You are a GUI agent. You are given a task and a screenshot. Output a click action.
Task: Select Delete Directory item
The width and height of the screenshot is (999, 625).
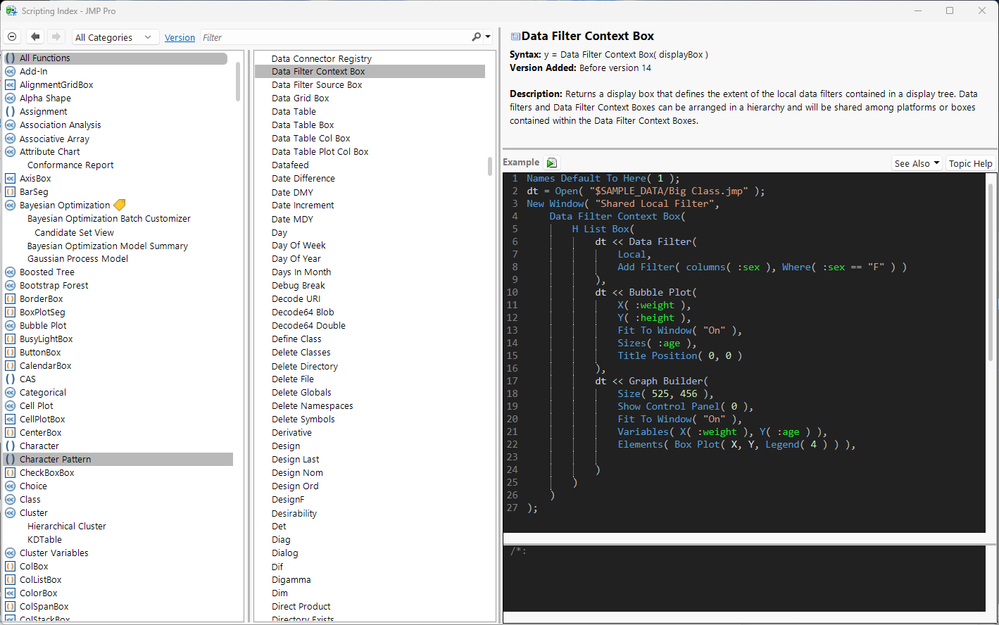pos(305,366)
